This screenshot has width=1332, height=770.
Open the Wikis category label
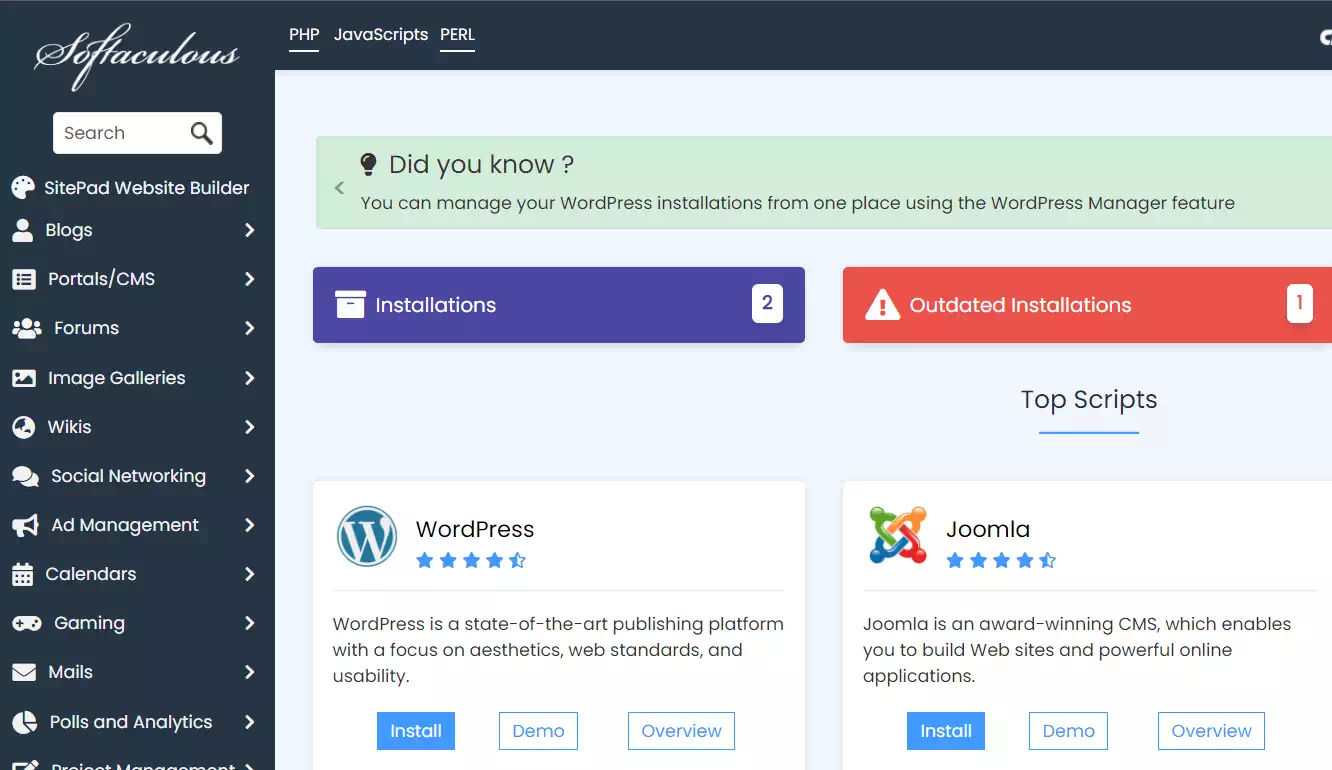(70, 427)
